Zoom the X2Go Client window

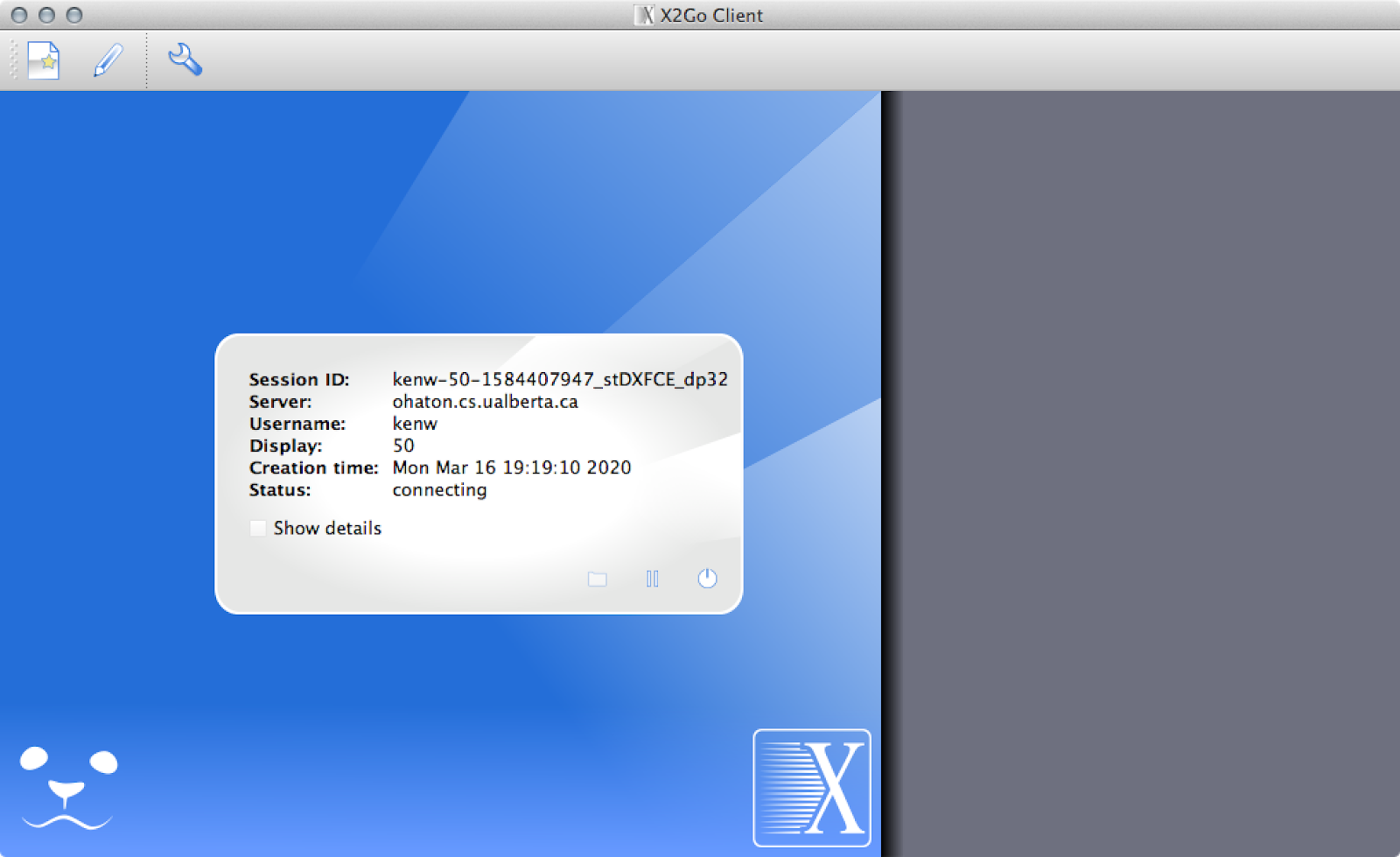pos(74,15)
